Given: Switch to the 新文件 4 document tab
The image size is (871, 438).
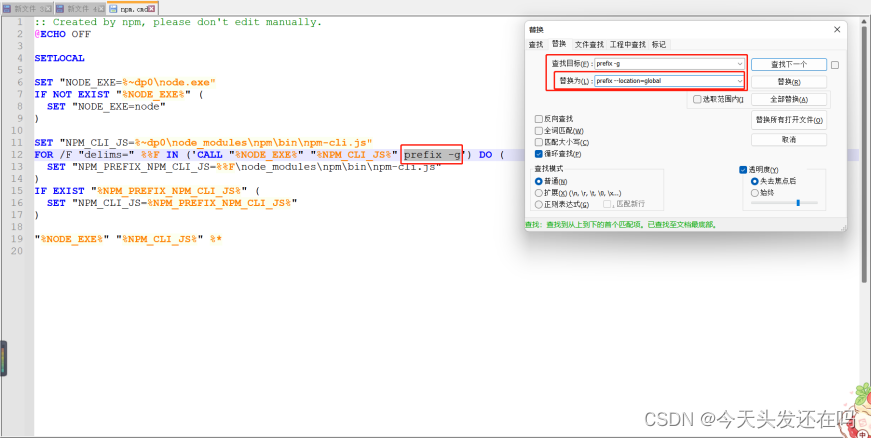Looking at the screenshot, I should [x=81, y=9].
